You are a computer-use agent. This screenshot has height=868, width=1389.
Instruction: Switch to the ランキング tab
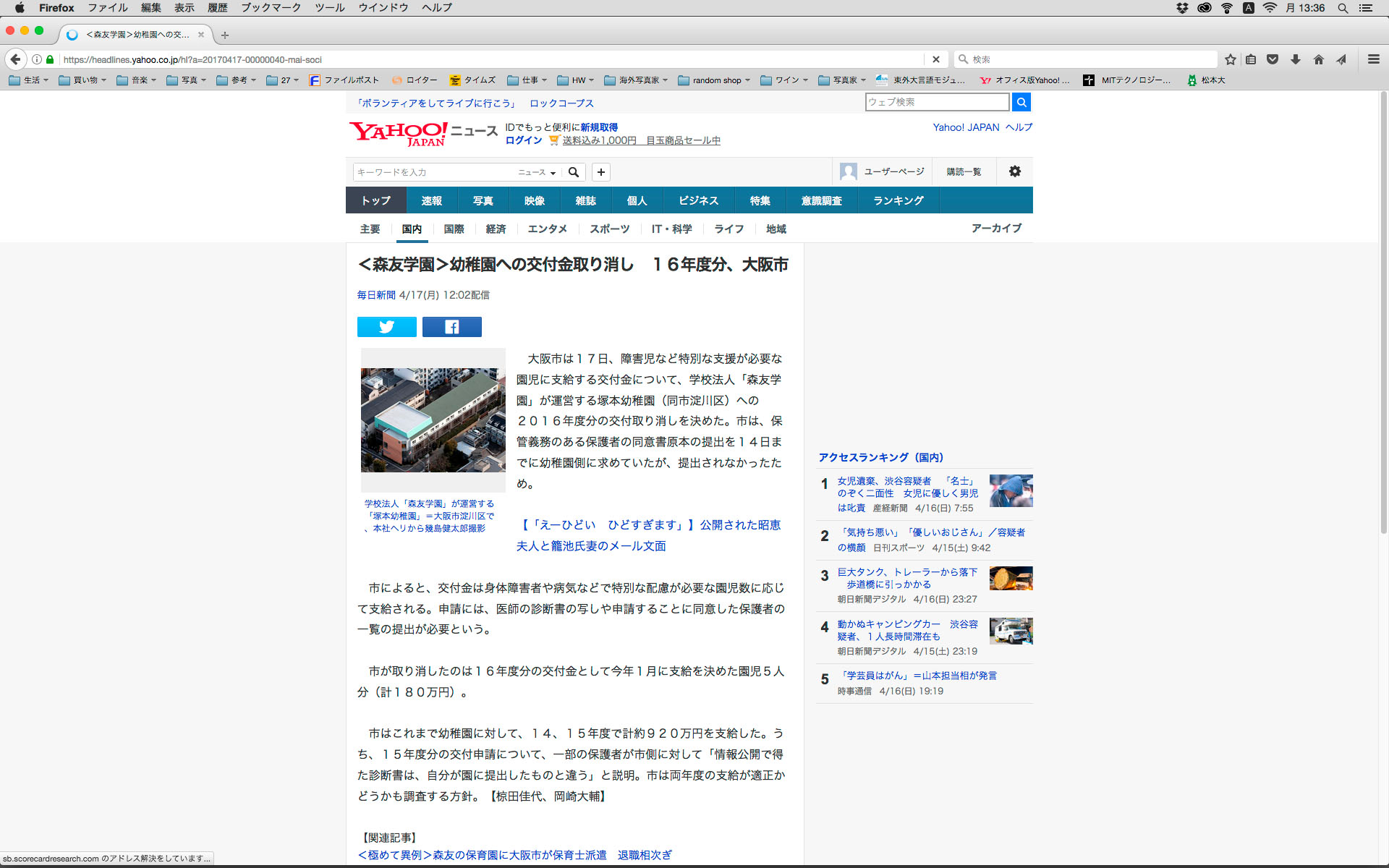tap(898, 200)
